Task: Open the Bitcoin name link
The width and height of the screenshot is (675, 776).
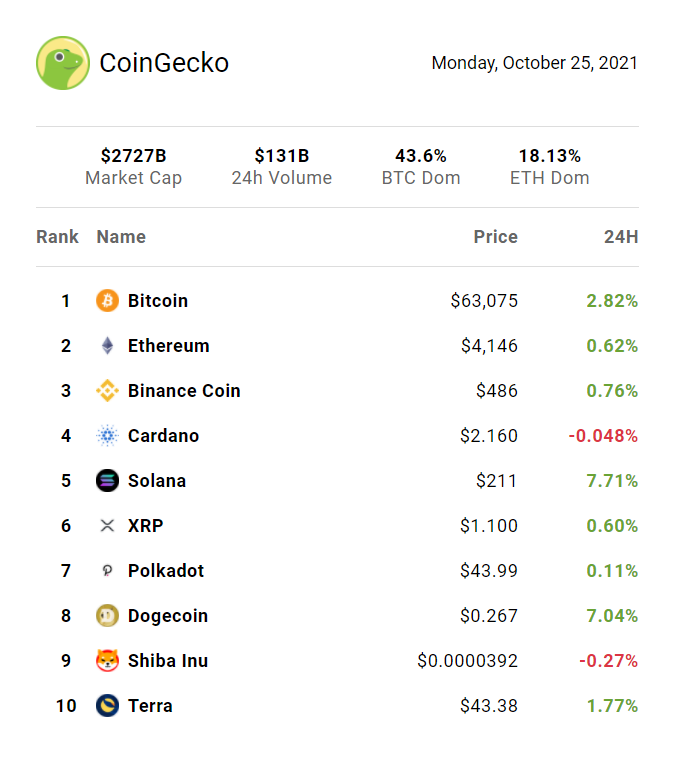Action: click(158, 301)
